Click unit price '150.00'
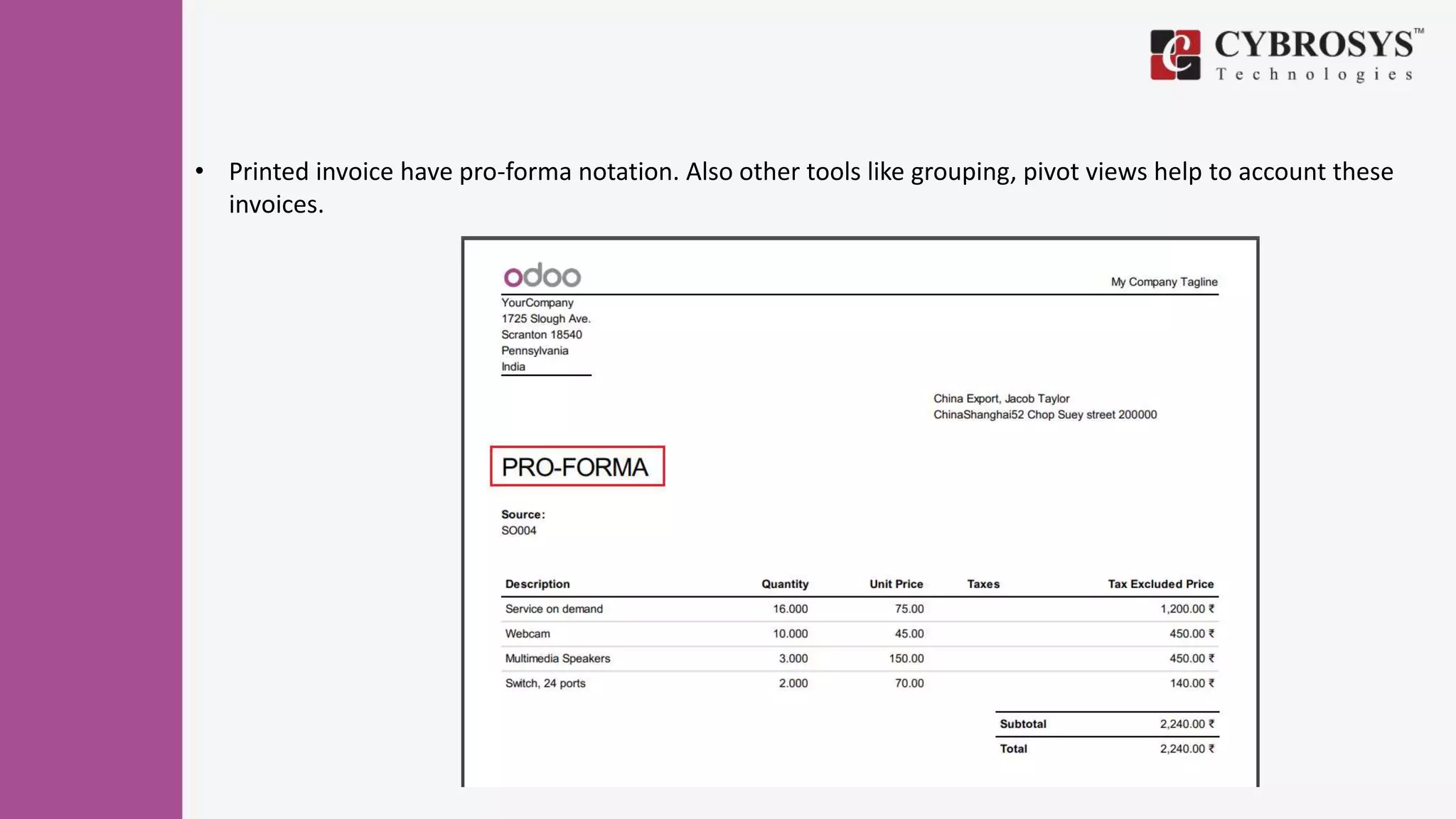The height and width of the screenshot is (819, 1456). pyautogui.click(x=906, y=658)
